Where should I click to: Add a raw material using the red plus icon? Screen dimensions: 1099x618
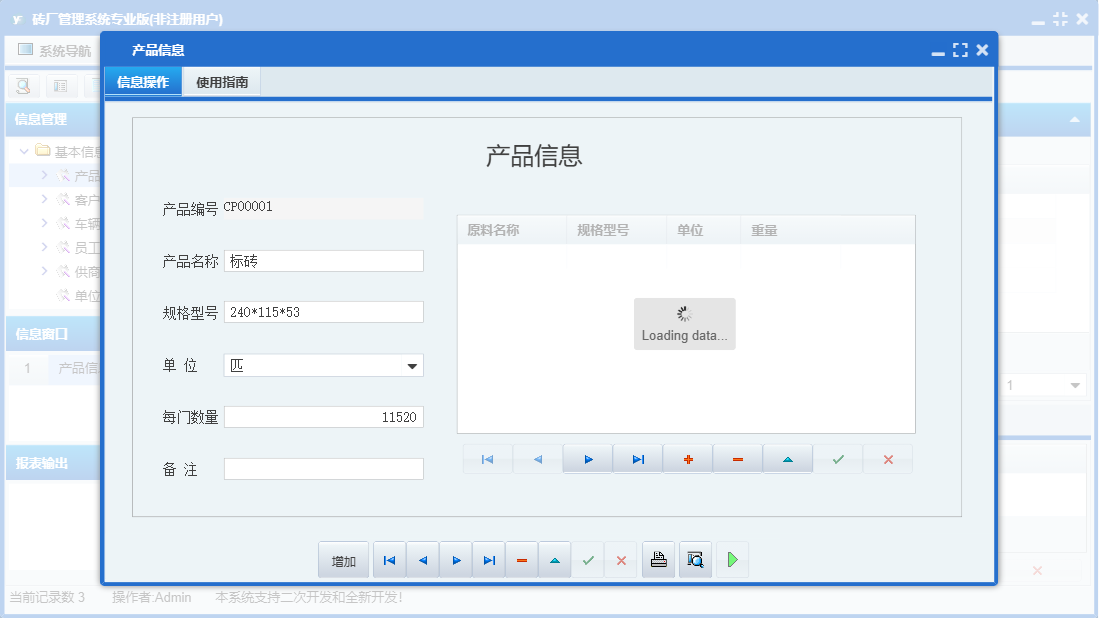click(687, 459)
